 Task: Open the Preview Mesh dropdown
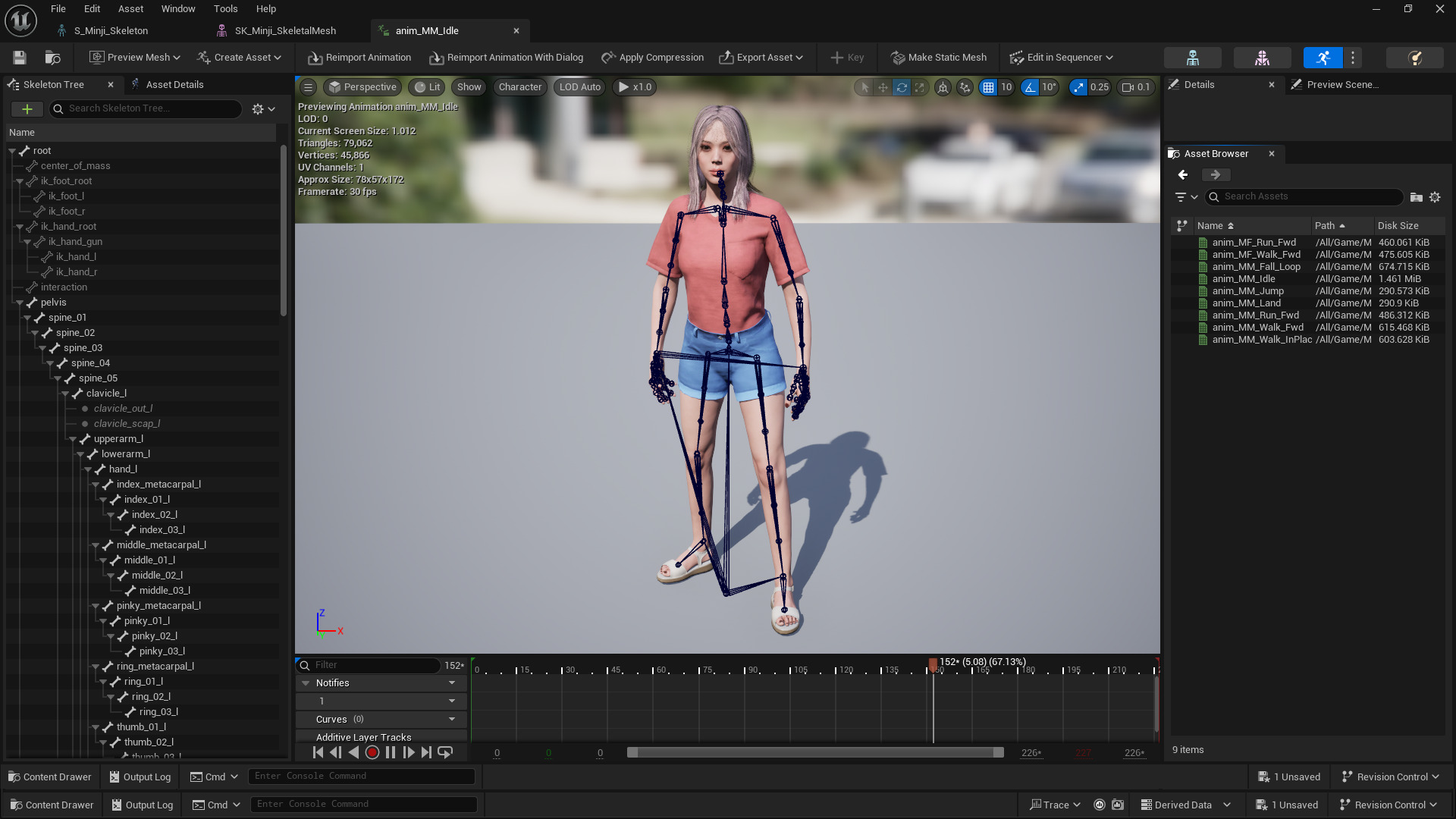[x=135, y=58]
